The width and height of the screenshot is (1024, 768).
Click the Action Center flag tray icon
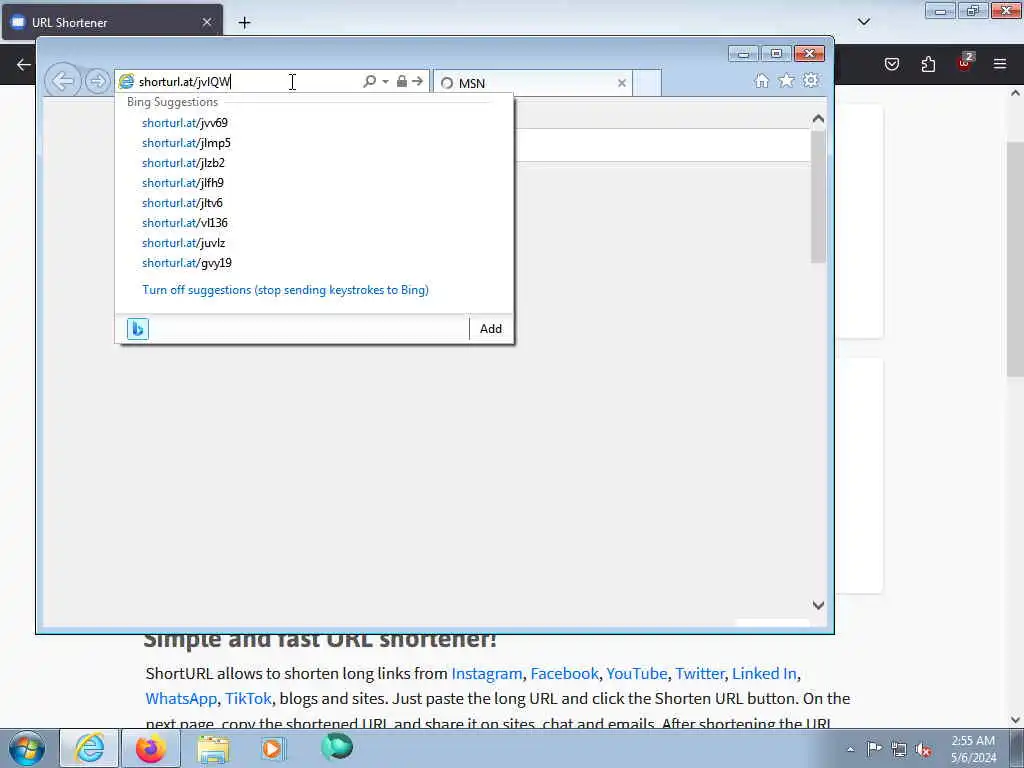[x=874, y=749]
